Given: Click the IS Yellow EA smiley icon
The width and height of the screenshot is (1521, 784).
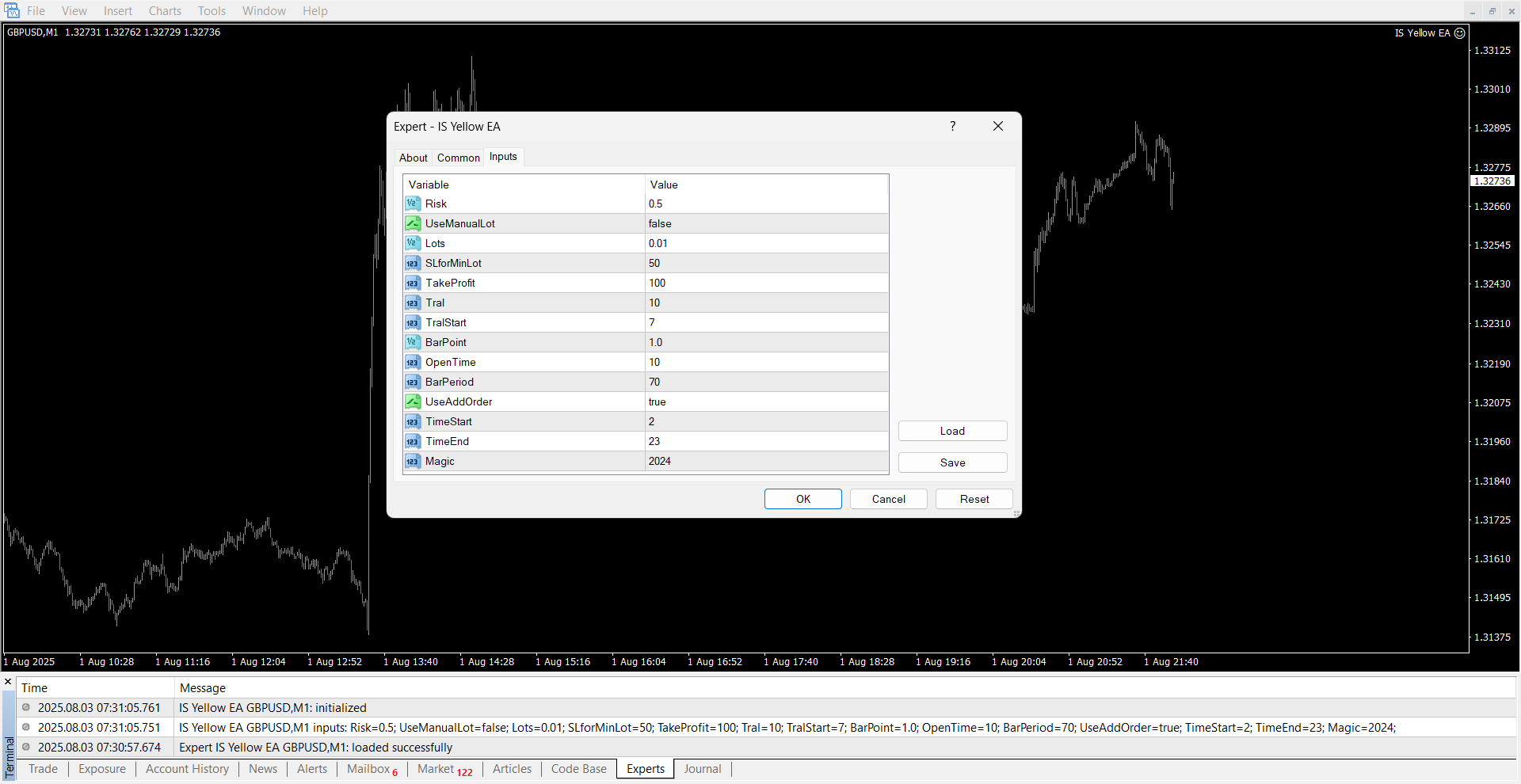Looking at the screenshot, I should coord(1460,33).
